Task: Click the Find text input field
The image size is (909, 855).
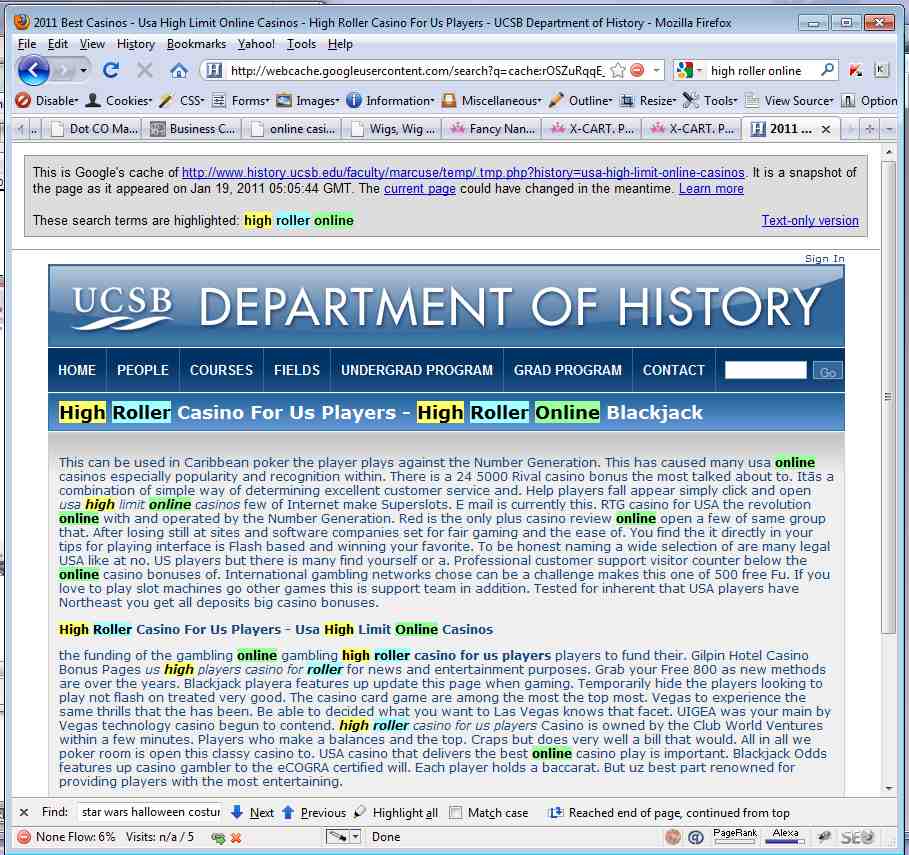Action: [150, 812]
